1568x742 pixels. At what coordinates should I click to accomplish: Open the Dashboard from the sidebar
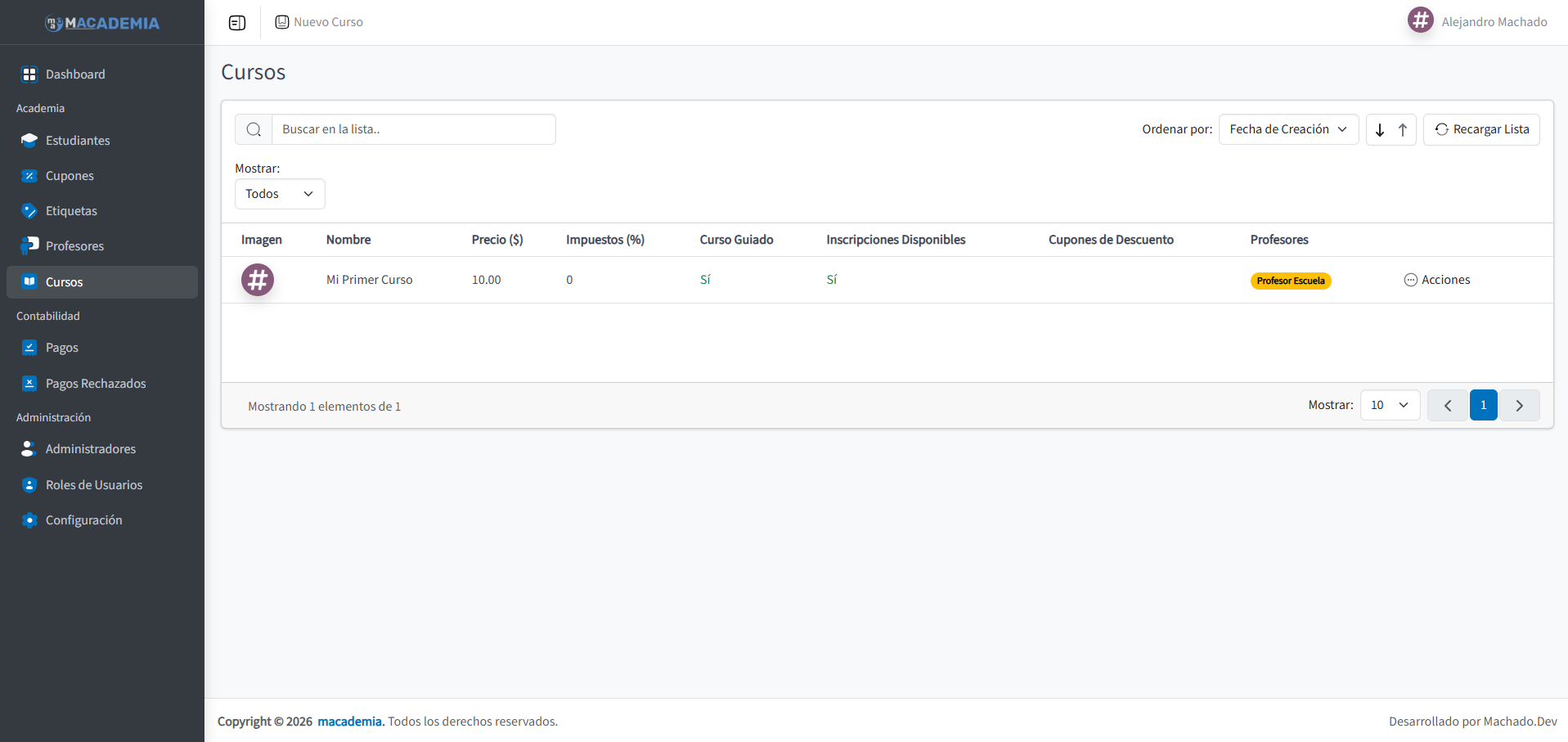click(75, 74)
